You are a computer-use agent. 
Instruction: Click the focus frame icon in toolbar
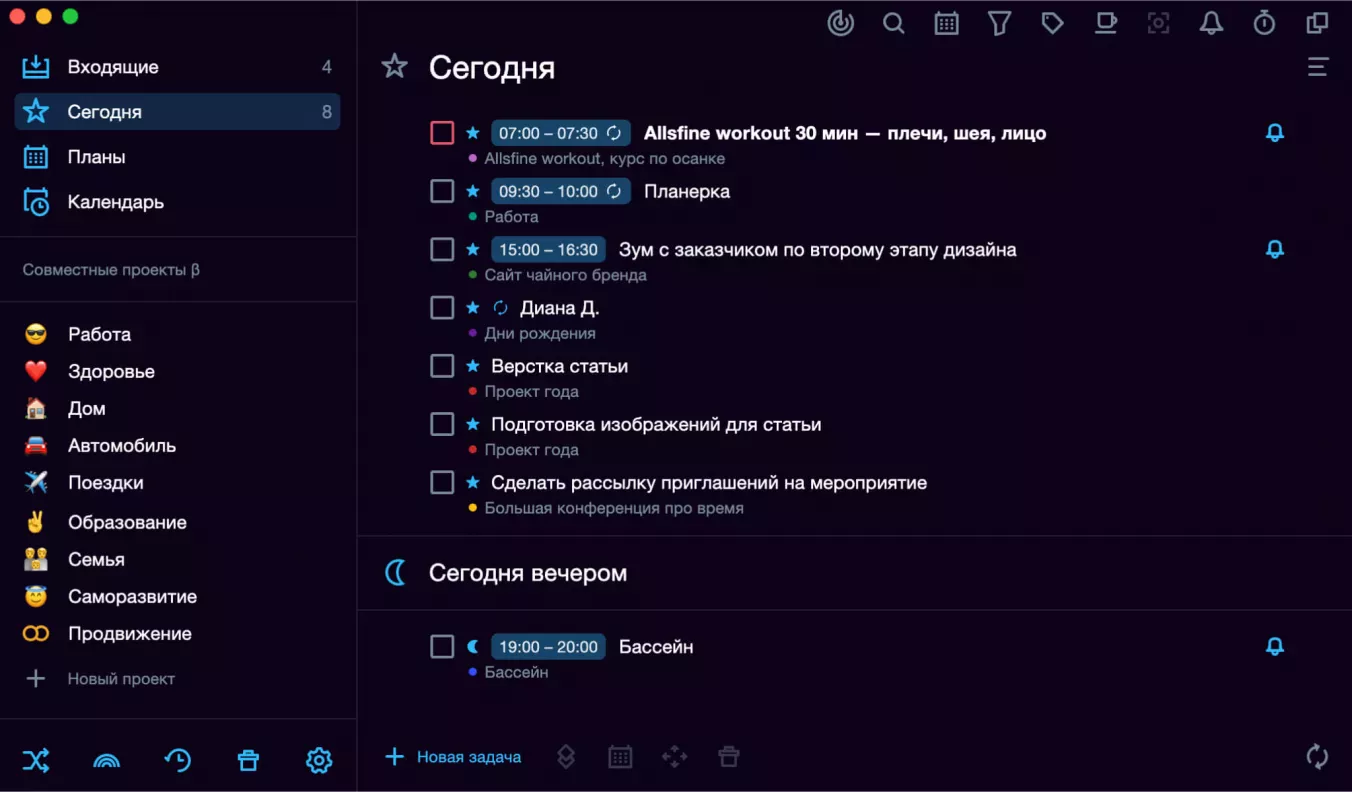(1158, 23)
